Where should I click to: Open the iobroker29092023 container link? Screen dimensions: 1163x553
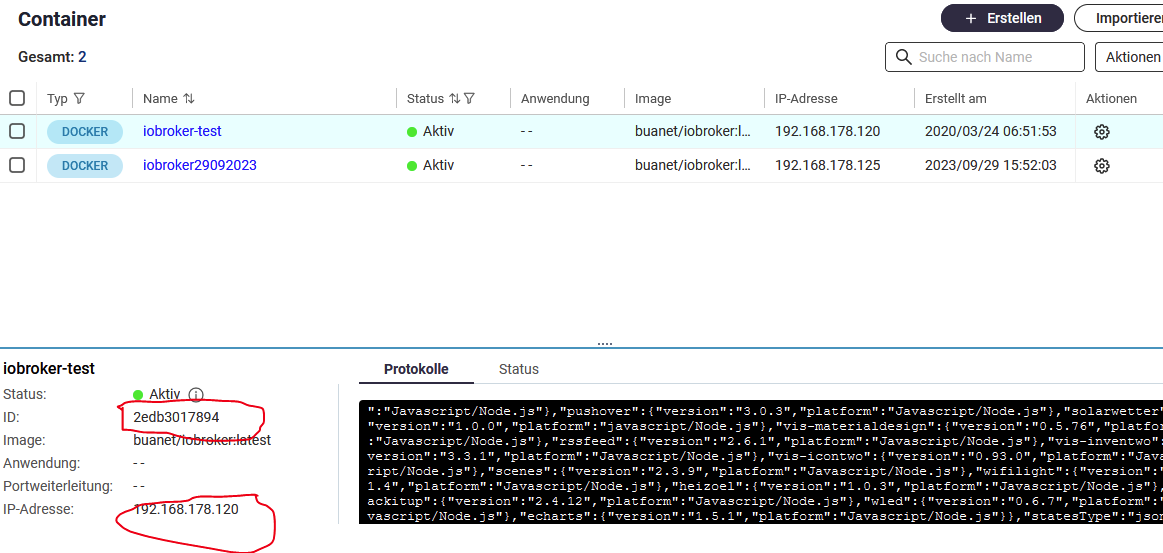pyautogui.click(x=200, y=165)
